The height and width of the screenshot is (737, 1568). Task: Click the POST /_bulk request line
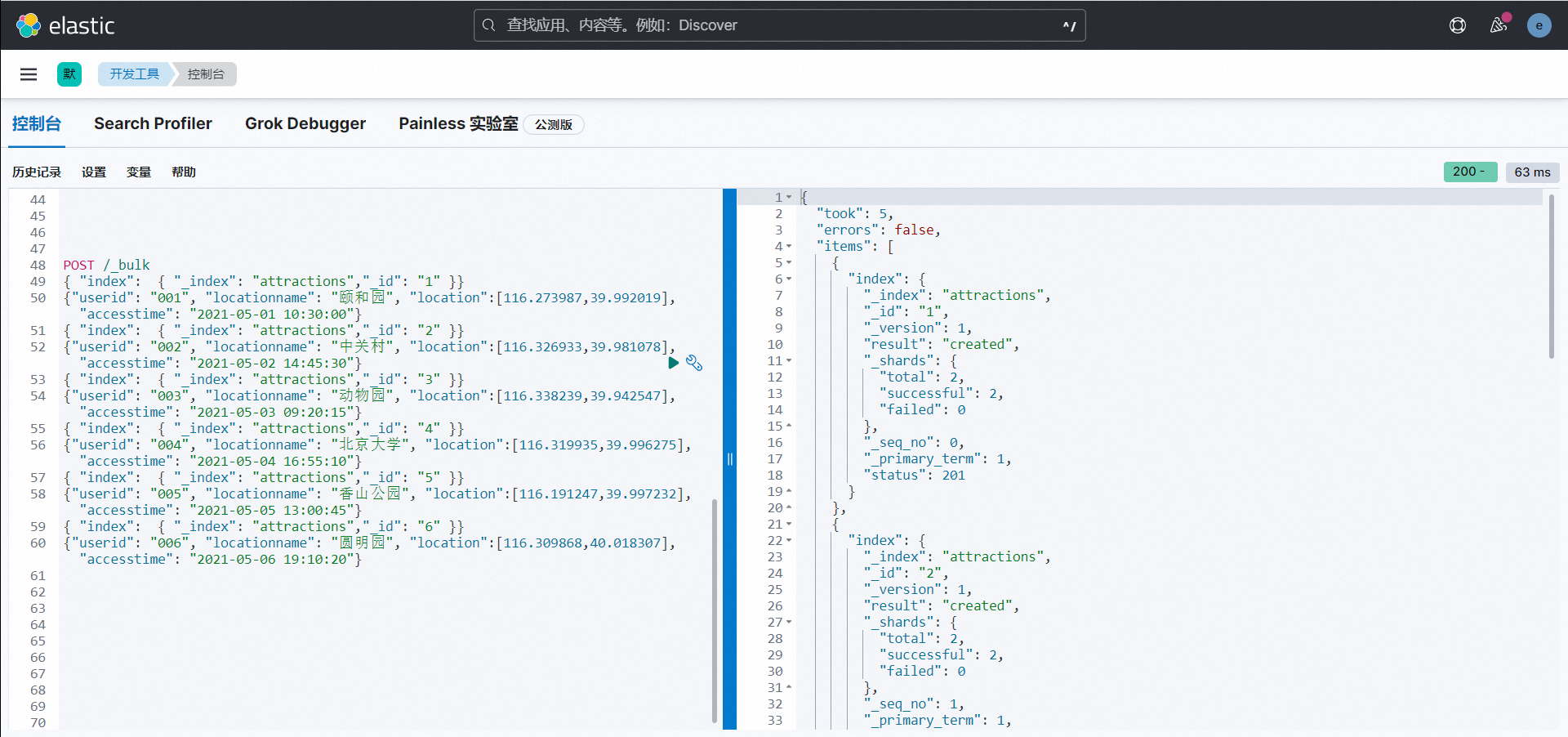point(107,265)
